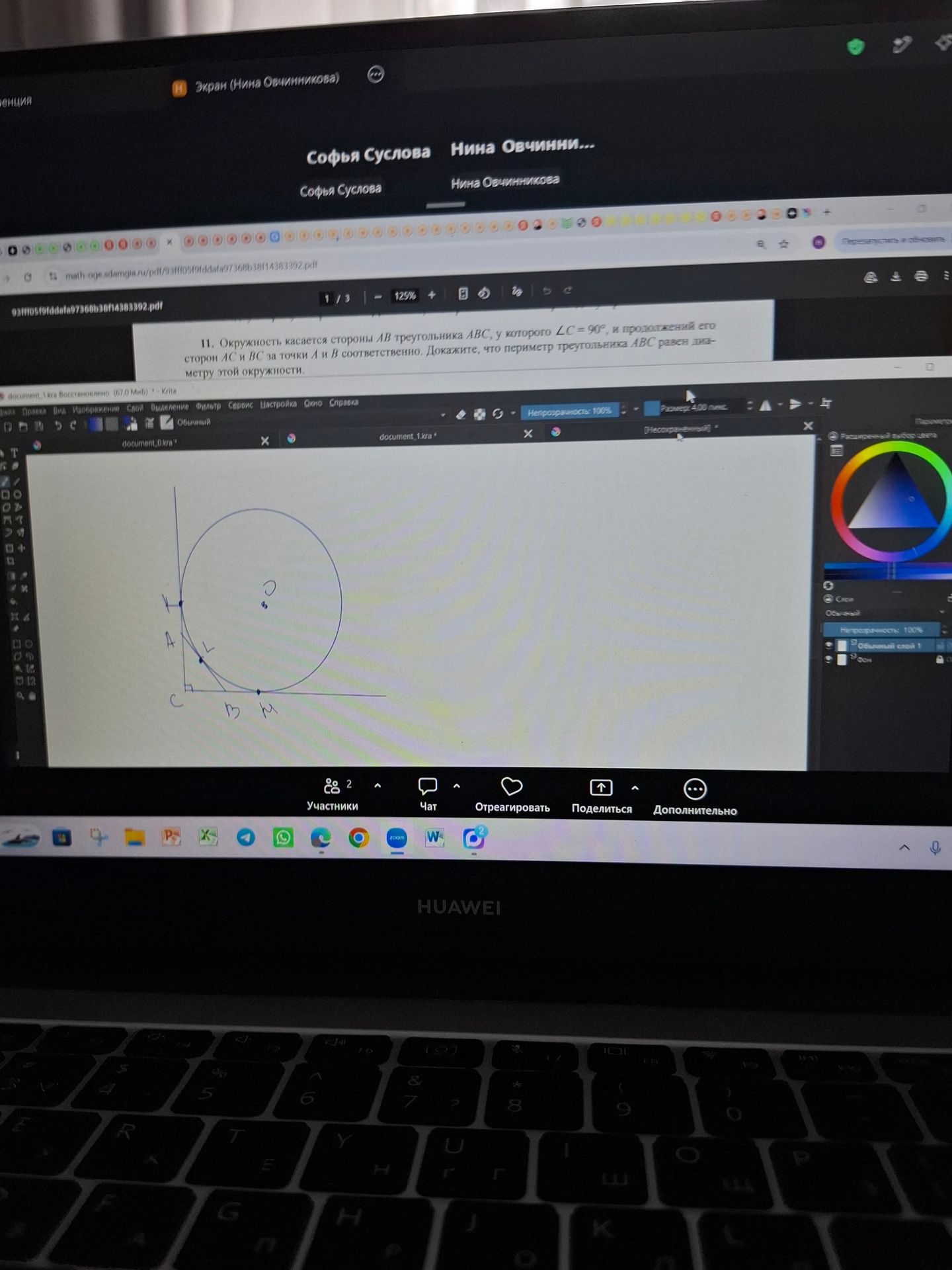
Task: Switch to document_0.kra tab
Action: 149,443
